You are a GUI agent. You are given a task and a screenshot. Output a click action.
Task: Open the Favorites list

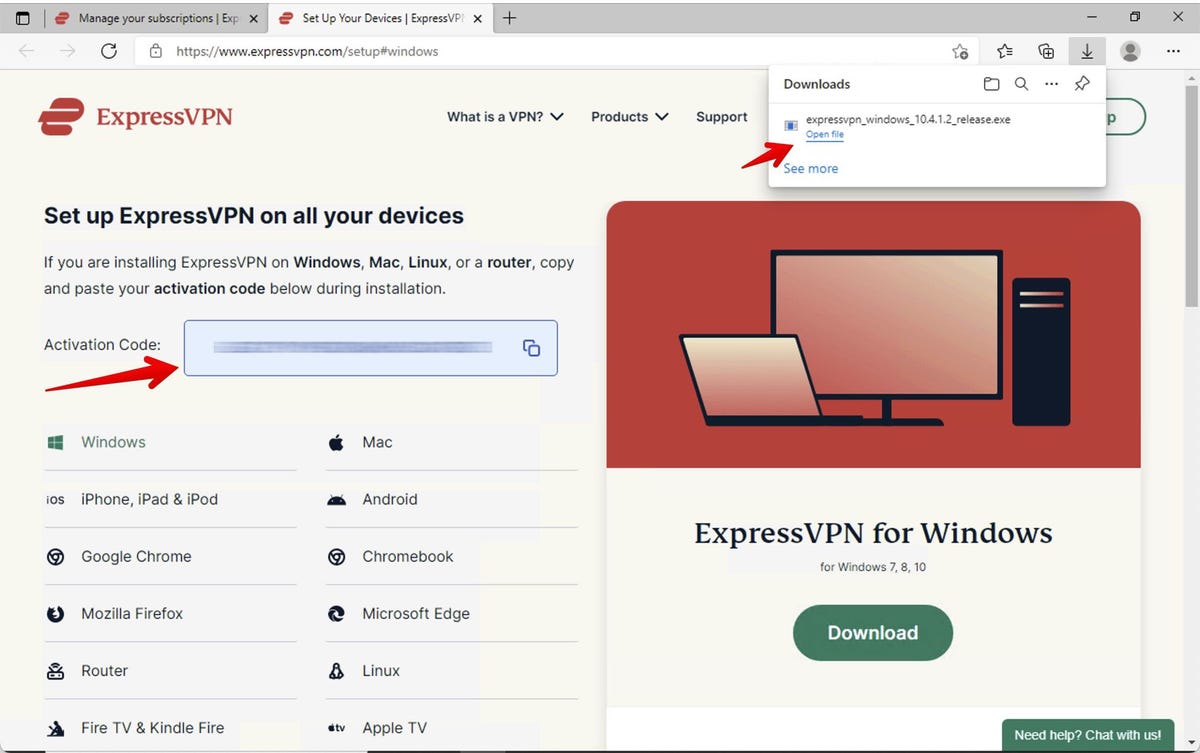point(1004,51)
